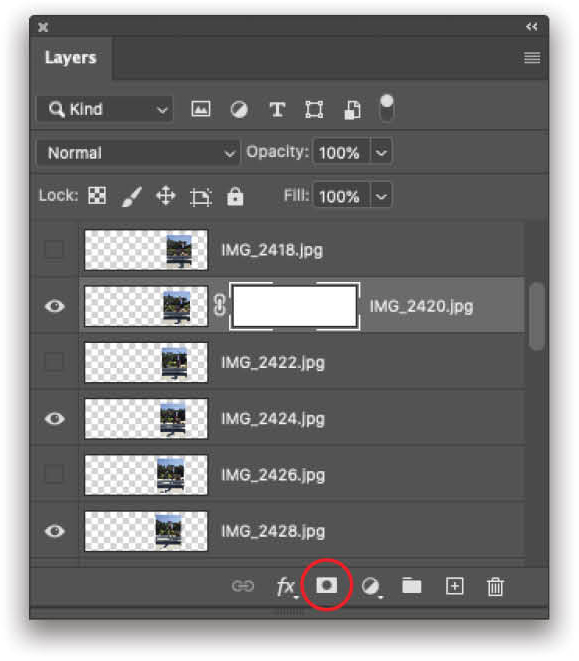This screenshot has height=661, width=579.
Task: Click the Add layer mask button
Action: point(327,585)
